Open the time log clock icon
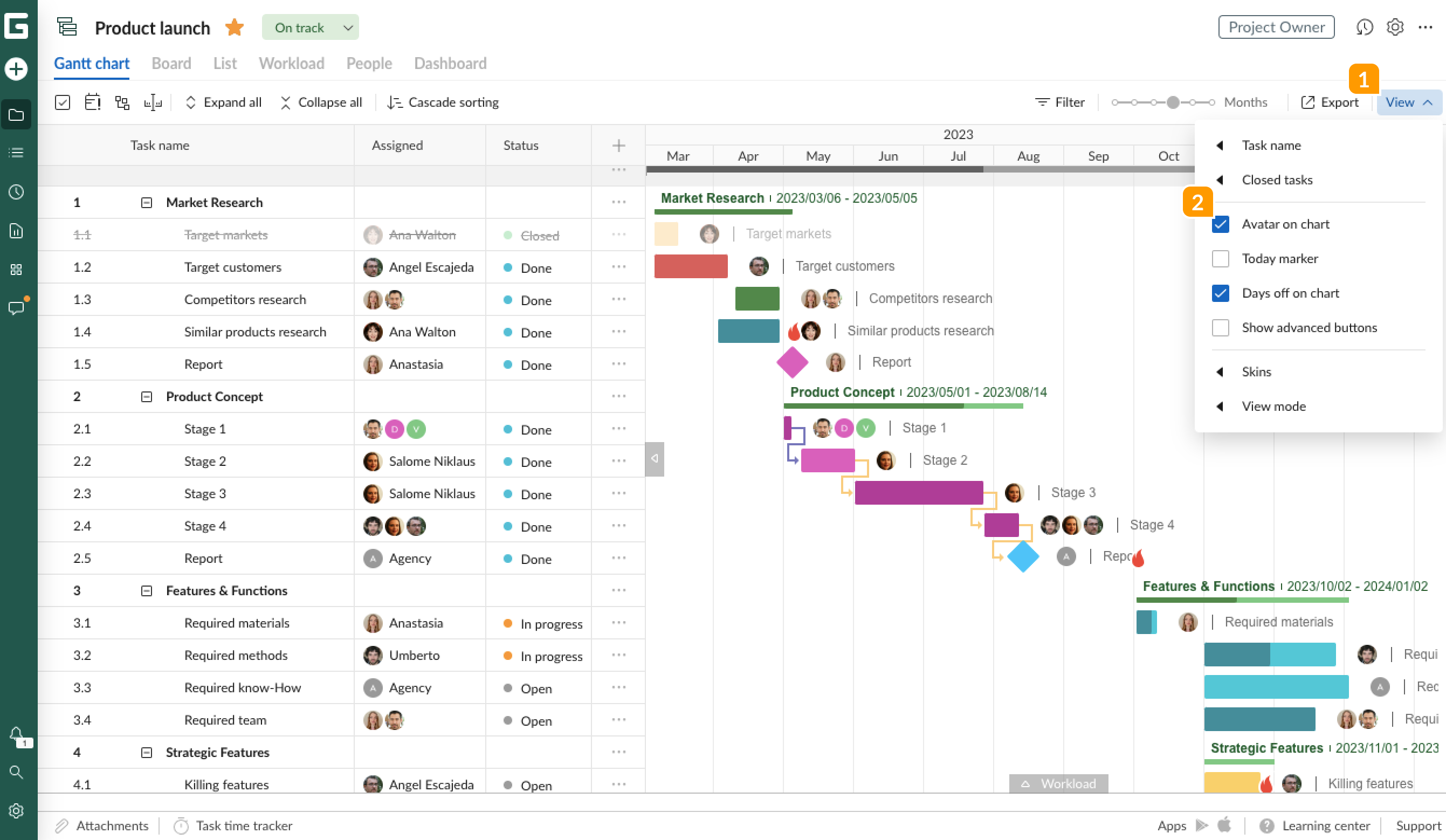 [x=17, y=192]
